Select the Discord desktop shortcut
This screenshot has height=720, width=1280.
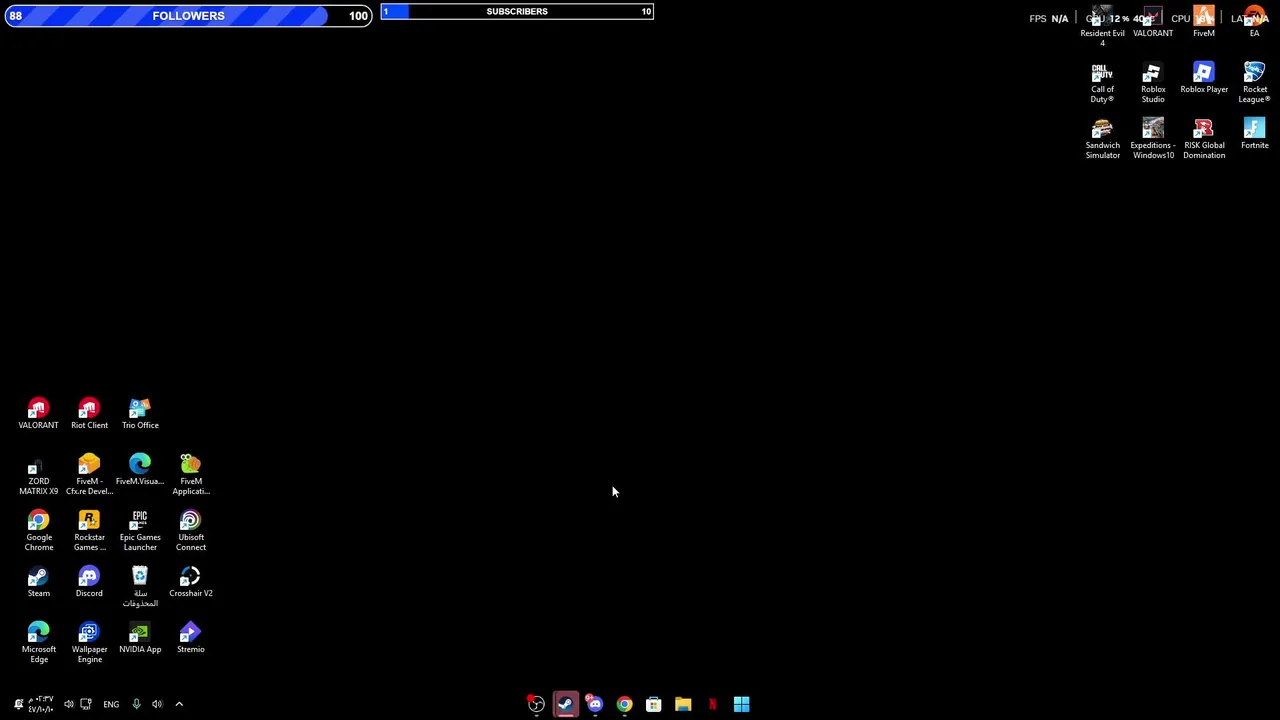(89, 582)
